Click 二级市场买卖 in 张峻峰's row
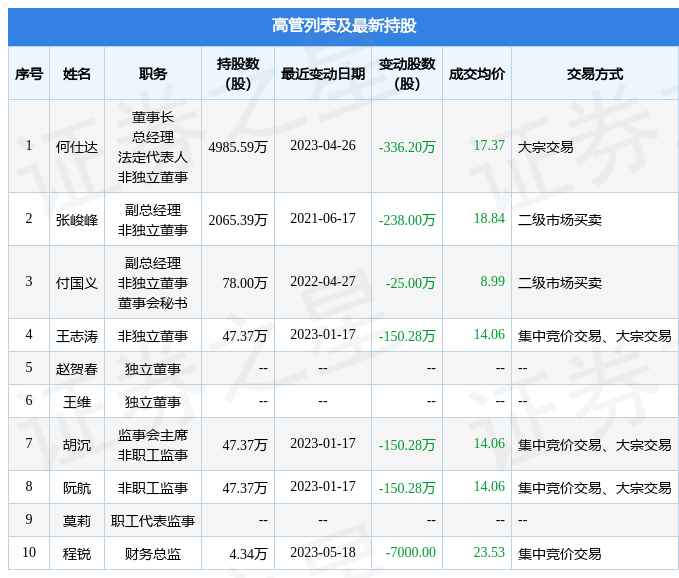 point(560,220)
